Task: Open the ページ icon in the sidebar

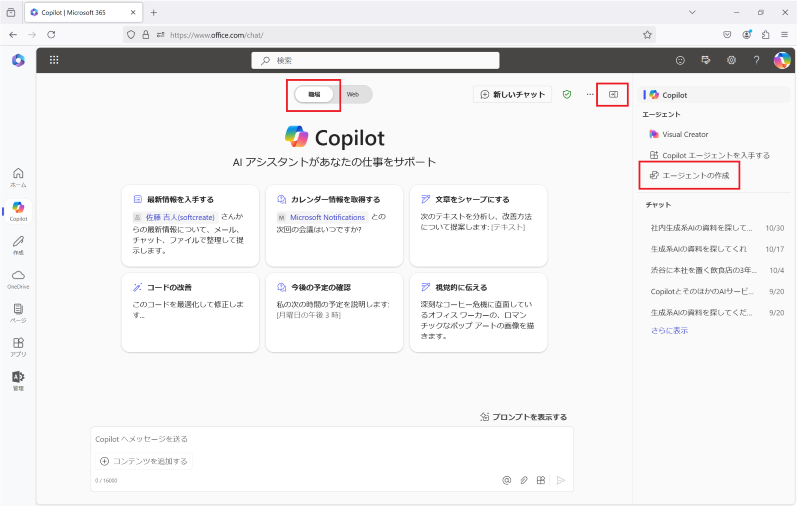Action: point(18,313)
